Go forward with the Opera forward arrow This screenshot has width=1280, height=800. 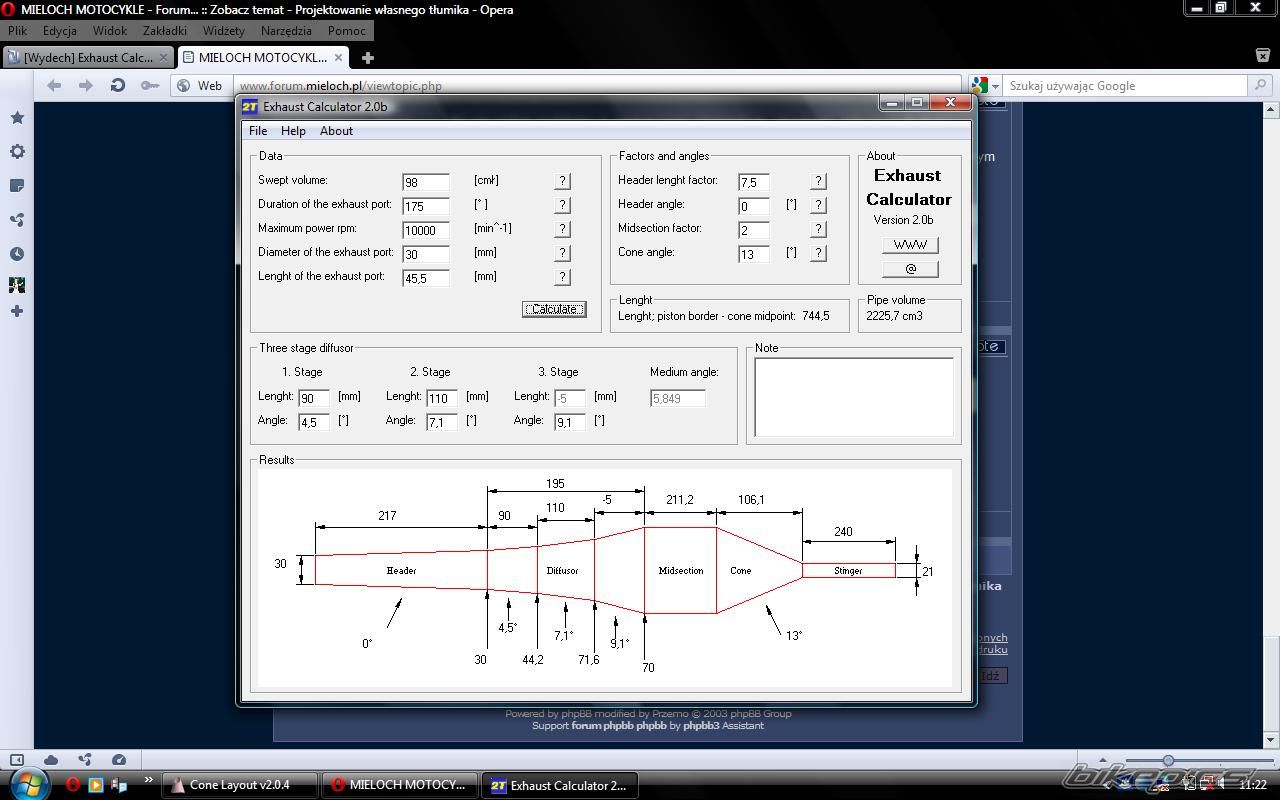[86, 86]
